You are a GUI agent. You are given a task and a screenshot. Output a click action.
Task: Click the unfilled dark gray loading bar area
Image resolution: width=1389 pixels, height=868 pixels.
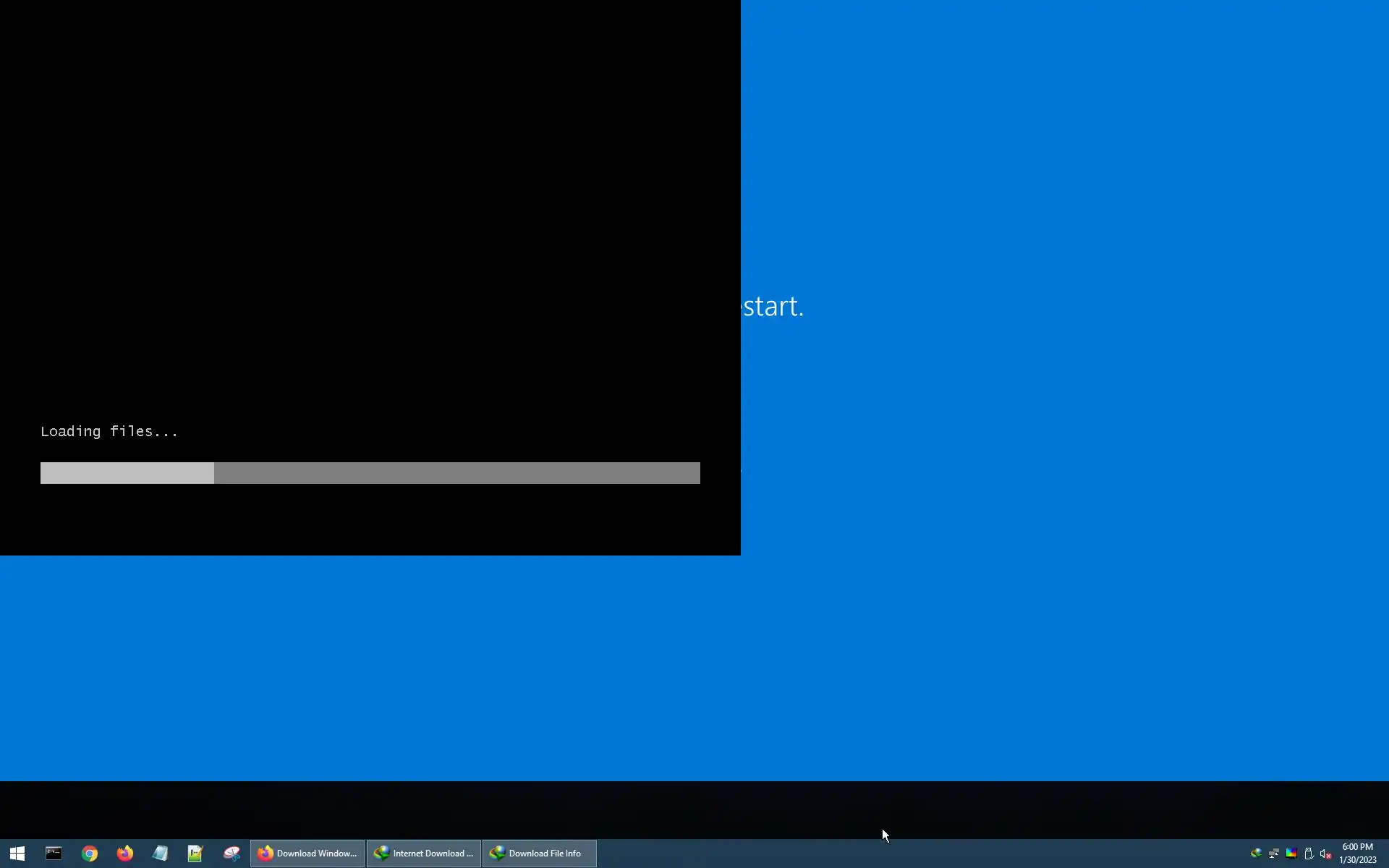click(x=456, y=473)
